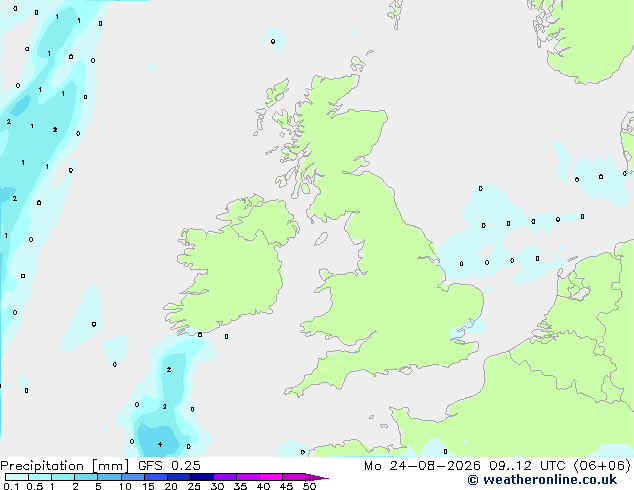
Task: Click the 30–35 mm purple legend swatch
Action: click(x=225, y=477)
